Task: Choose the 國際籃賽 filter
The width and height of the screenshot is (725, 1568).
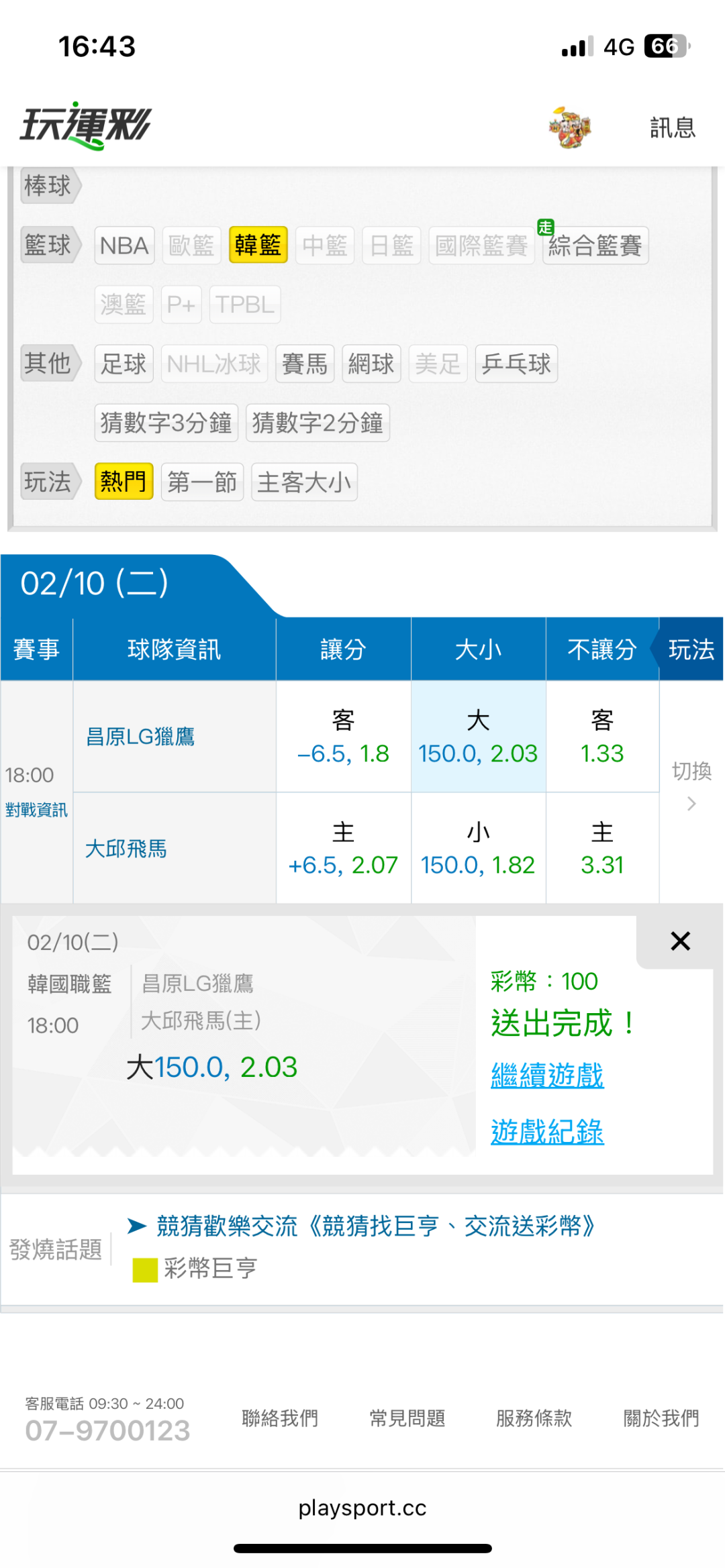Action: coord(481,246)
